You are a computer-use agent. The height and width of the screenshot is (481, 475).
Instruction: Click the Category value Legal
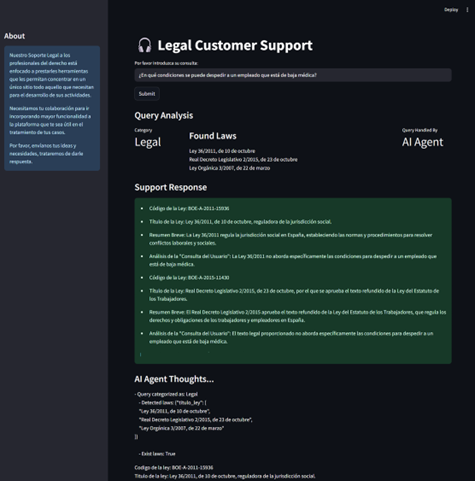148,142
